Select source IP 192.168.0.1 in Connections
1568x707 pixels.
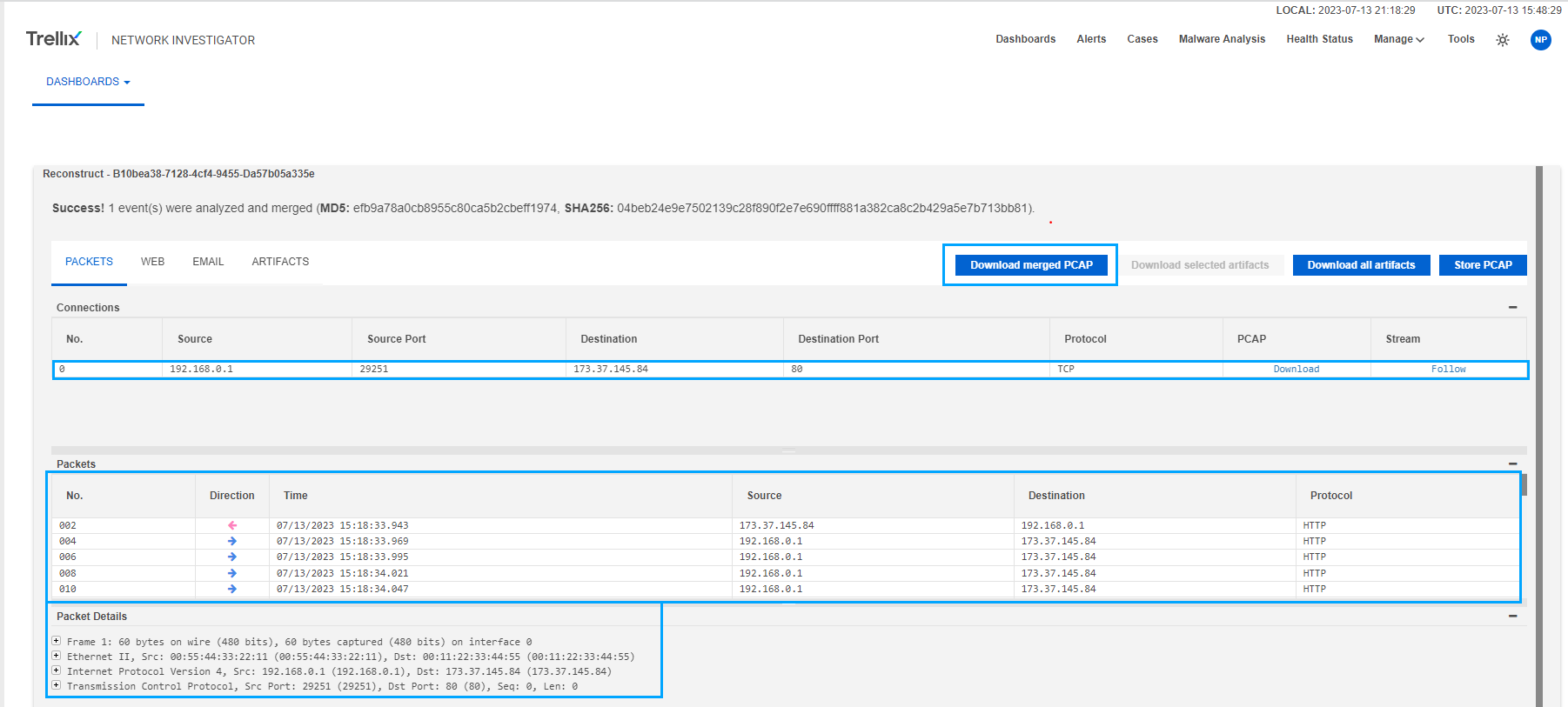tap(201, 370)
